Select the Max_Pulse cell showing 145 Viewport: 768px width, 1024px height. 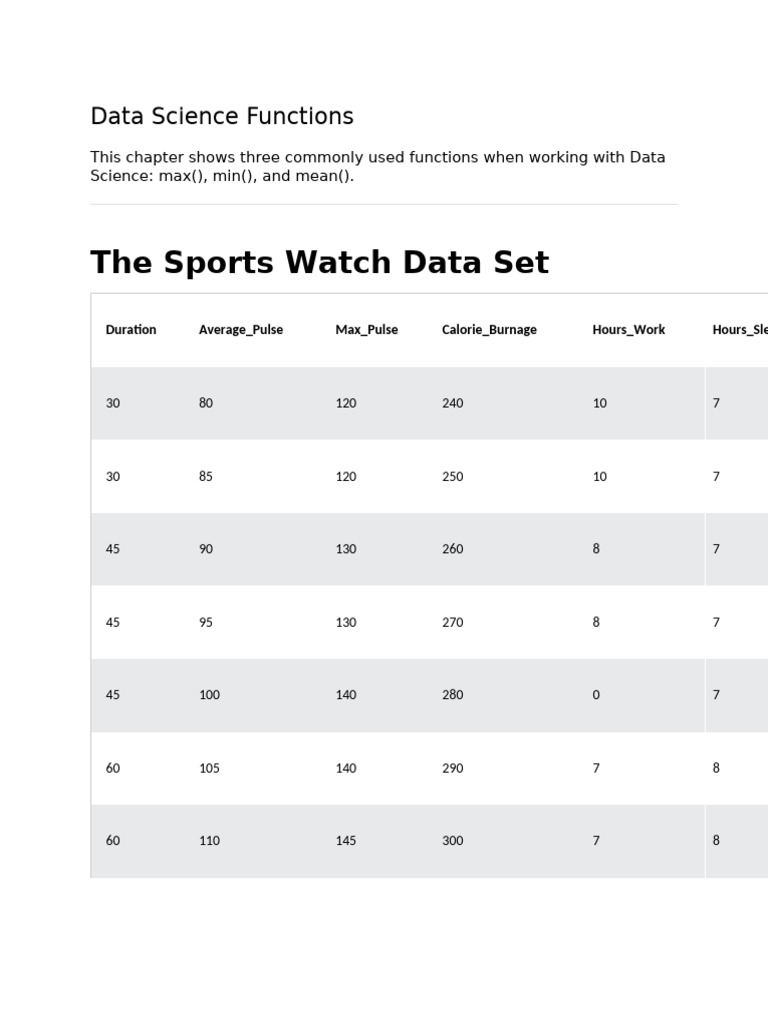(x=346, y=841)
